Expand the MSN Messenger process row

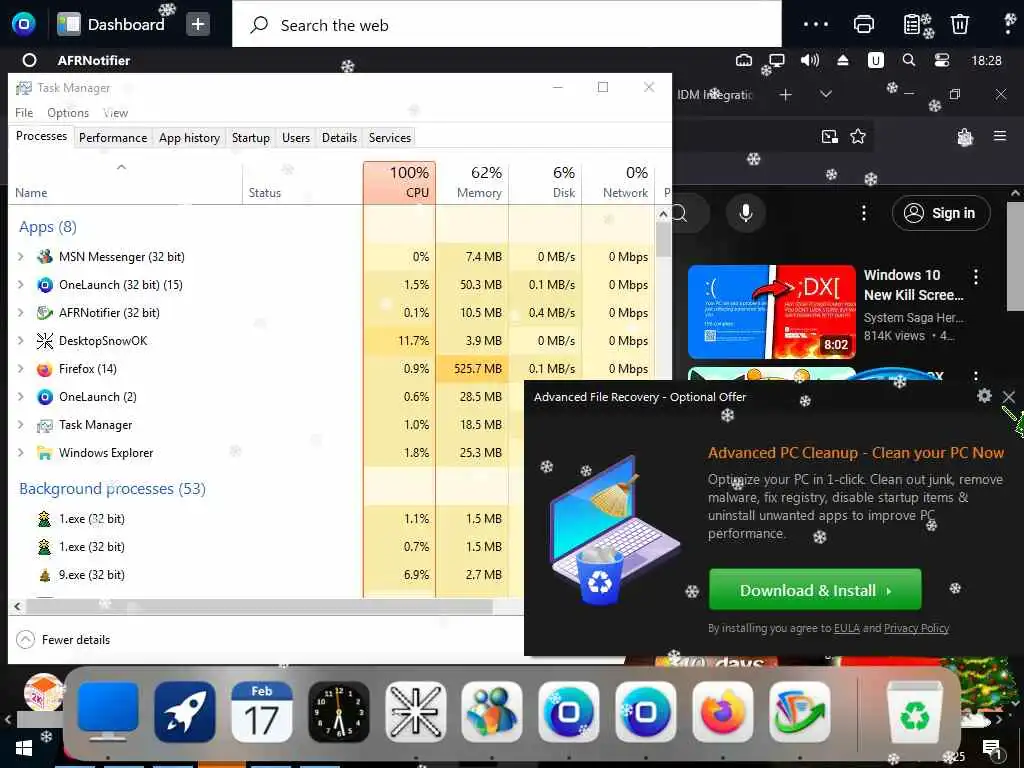click(20, 257)
